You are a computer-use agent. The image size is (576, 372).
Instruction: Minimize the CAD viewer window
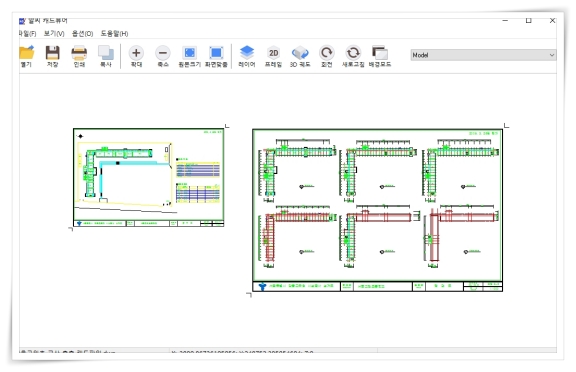click(505, 21)
